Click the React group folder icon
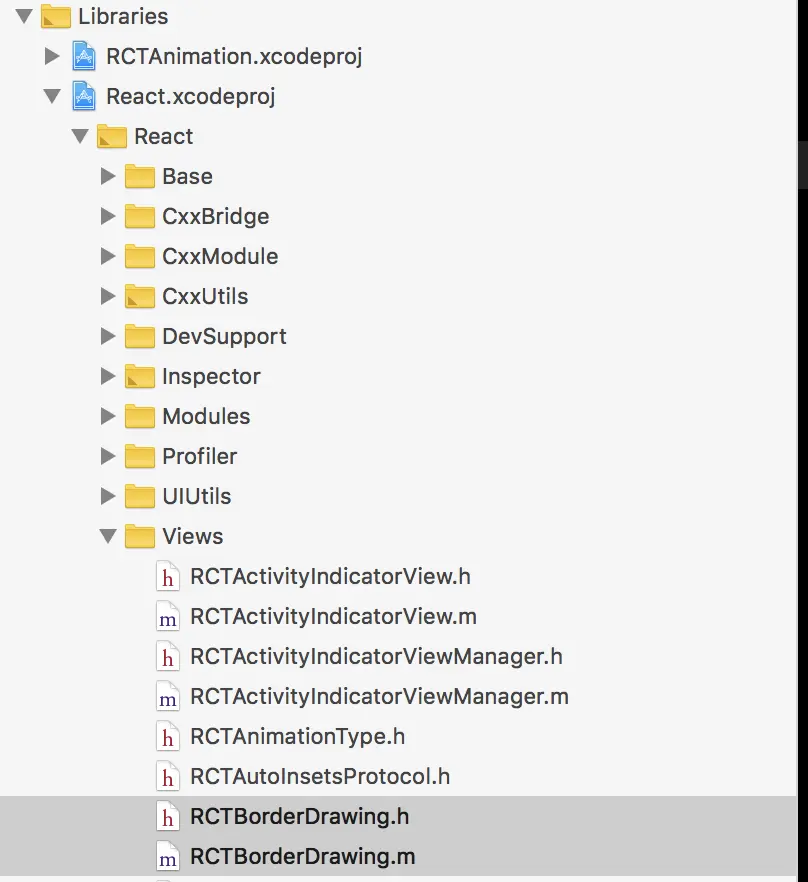The width and height of the screenshot is (808, 882). tap(111, 136)
